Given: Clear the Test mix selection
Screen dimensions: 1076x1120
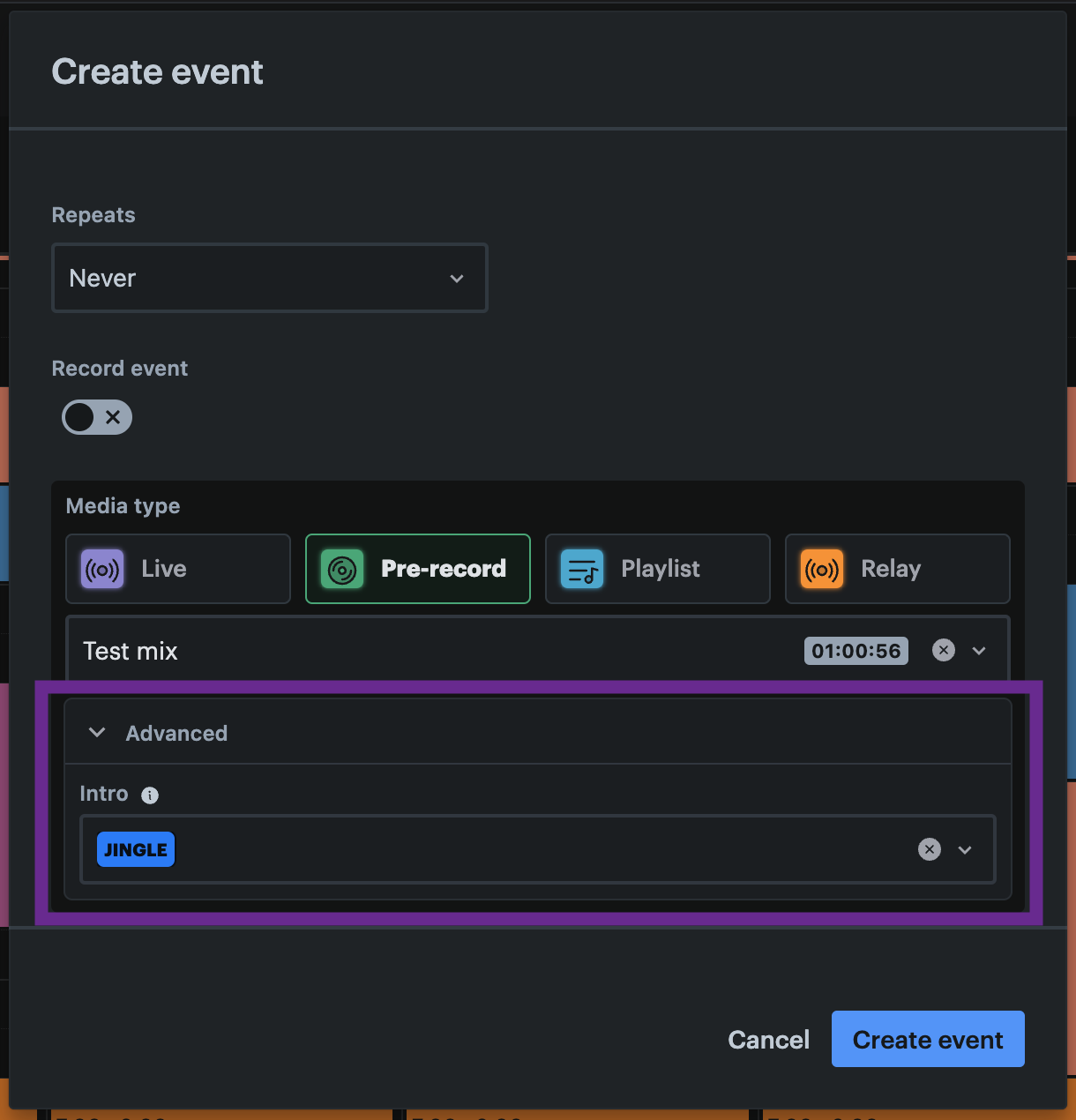Looking at the screenshot, I should coord(944,650).
